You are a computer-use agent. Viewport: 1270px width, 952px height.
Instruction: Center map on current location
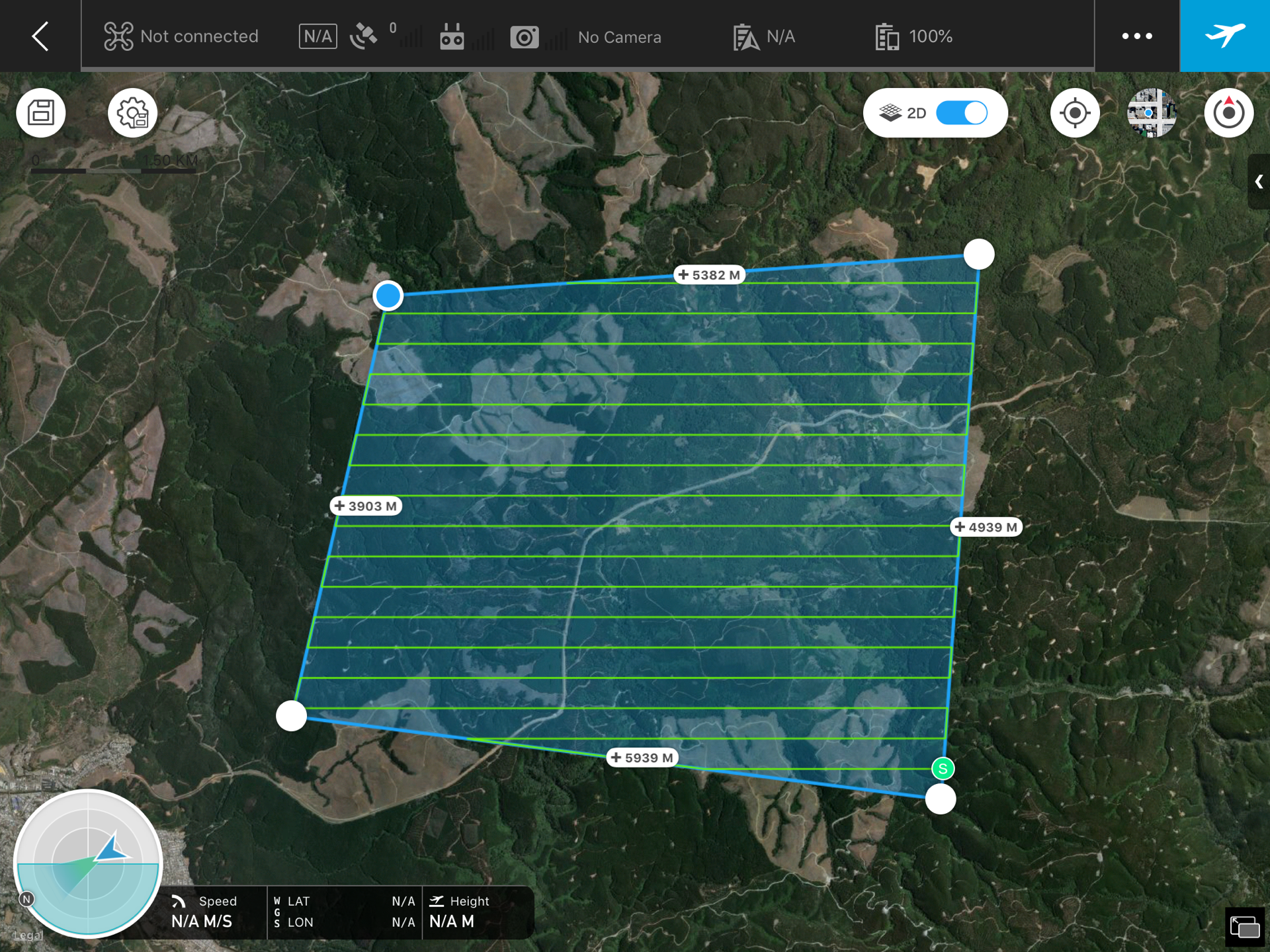coord(1075,113)
